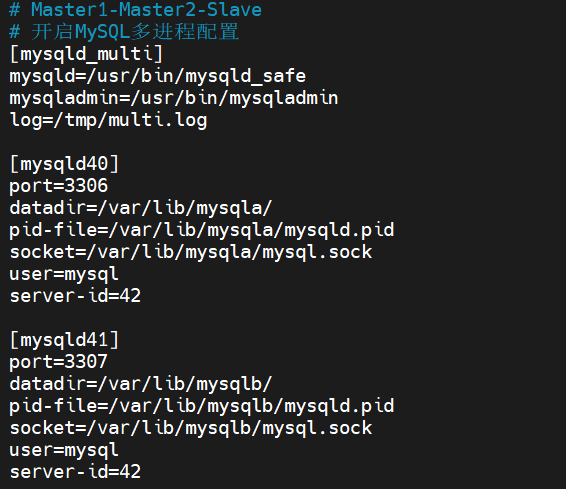The height and width of the screenshot is (489, 566).
Task: Click server-id=42 under mysqld41
Action: click(75, 472)
